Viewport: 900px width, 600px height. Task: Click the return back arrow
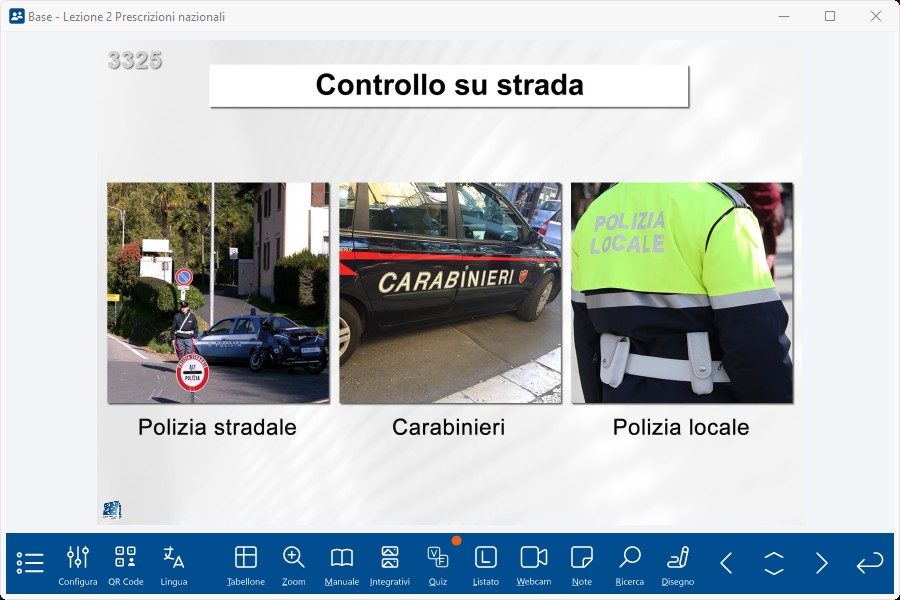tap(870, 563)
